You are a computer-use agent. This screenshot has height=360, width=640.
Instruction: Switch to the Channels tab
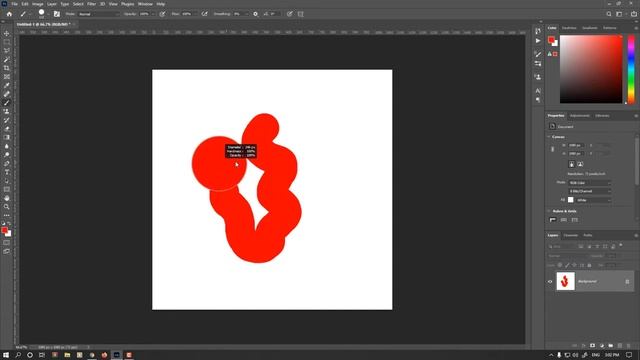pos(571,235)
